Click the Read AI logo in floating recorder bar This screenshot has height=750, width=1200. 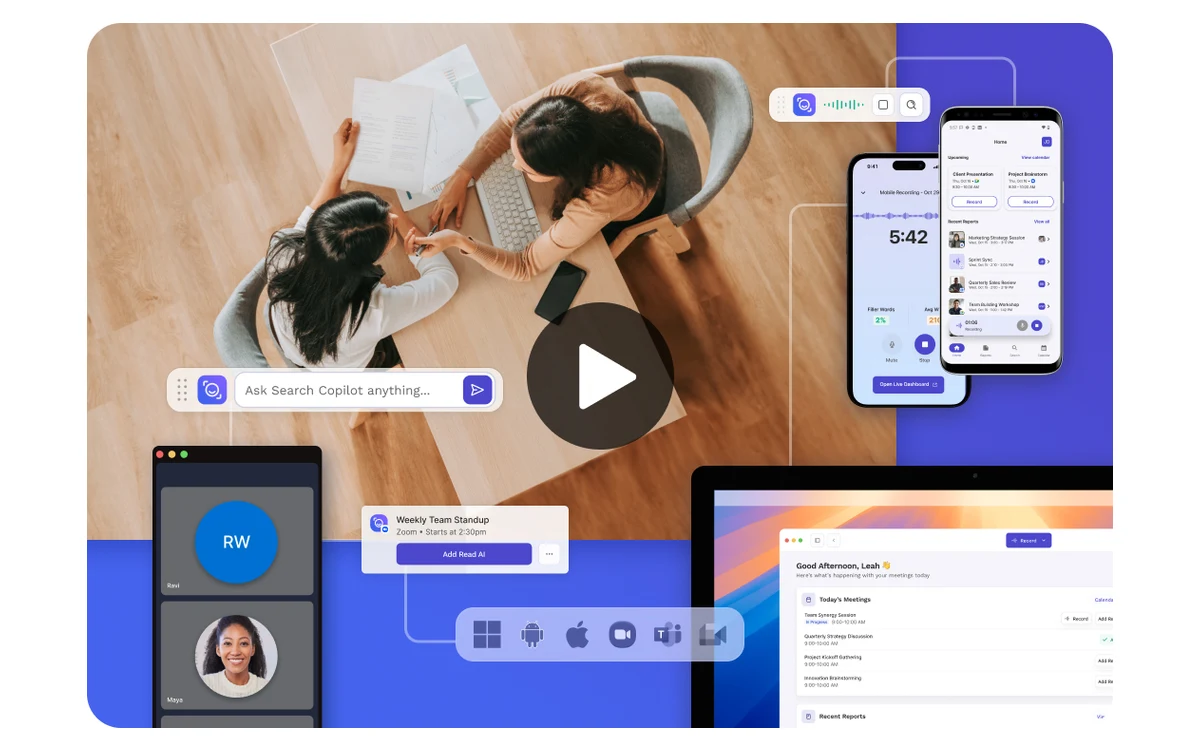click(x=804, y=105)
